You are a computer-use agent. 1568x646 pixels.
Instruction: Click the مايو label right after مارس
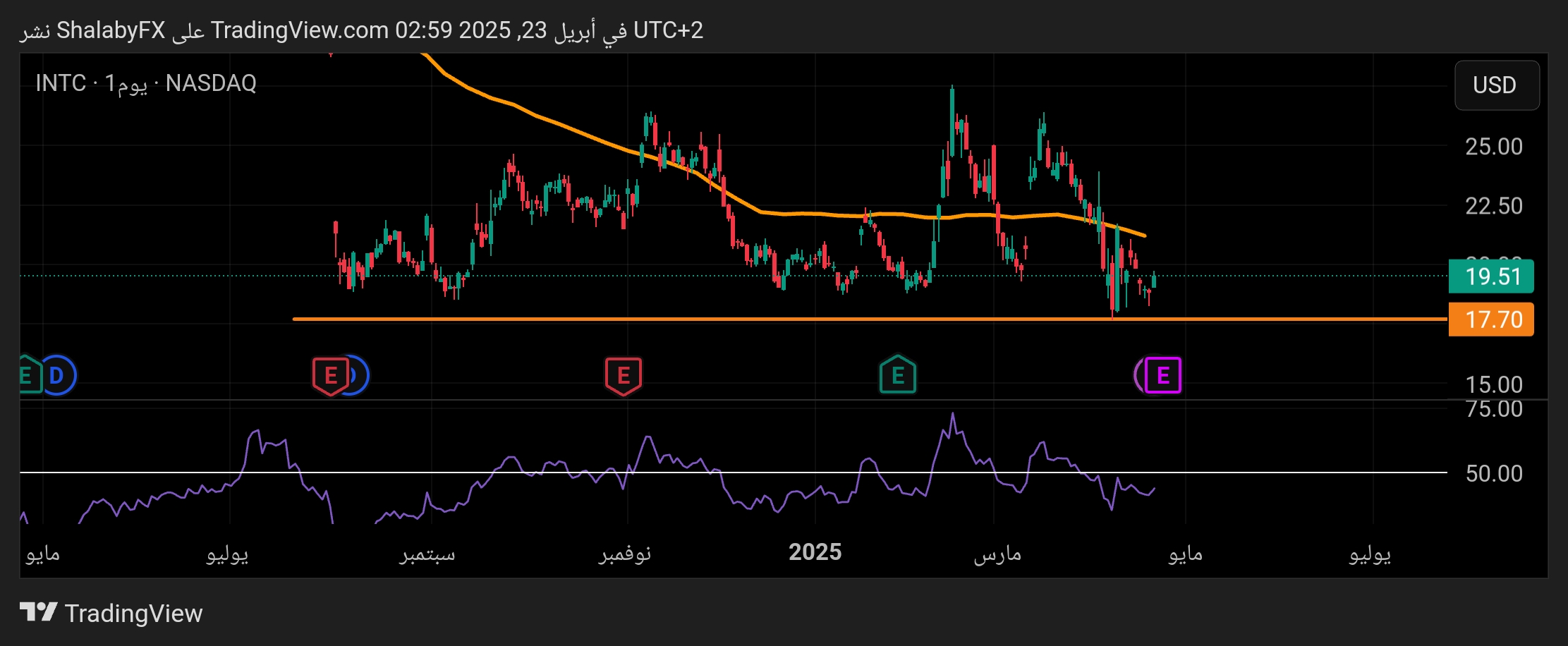coord(1186,554)
